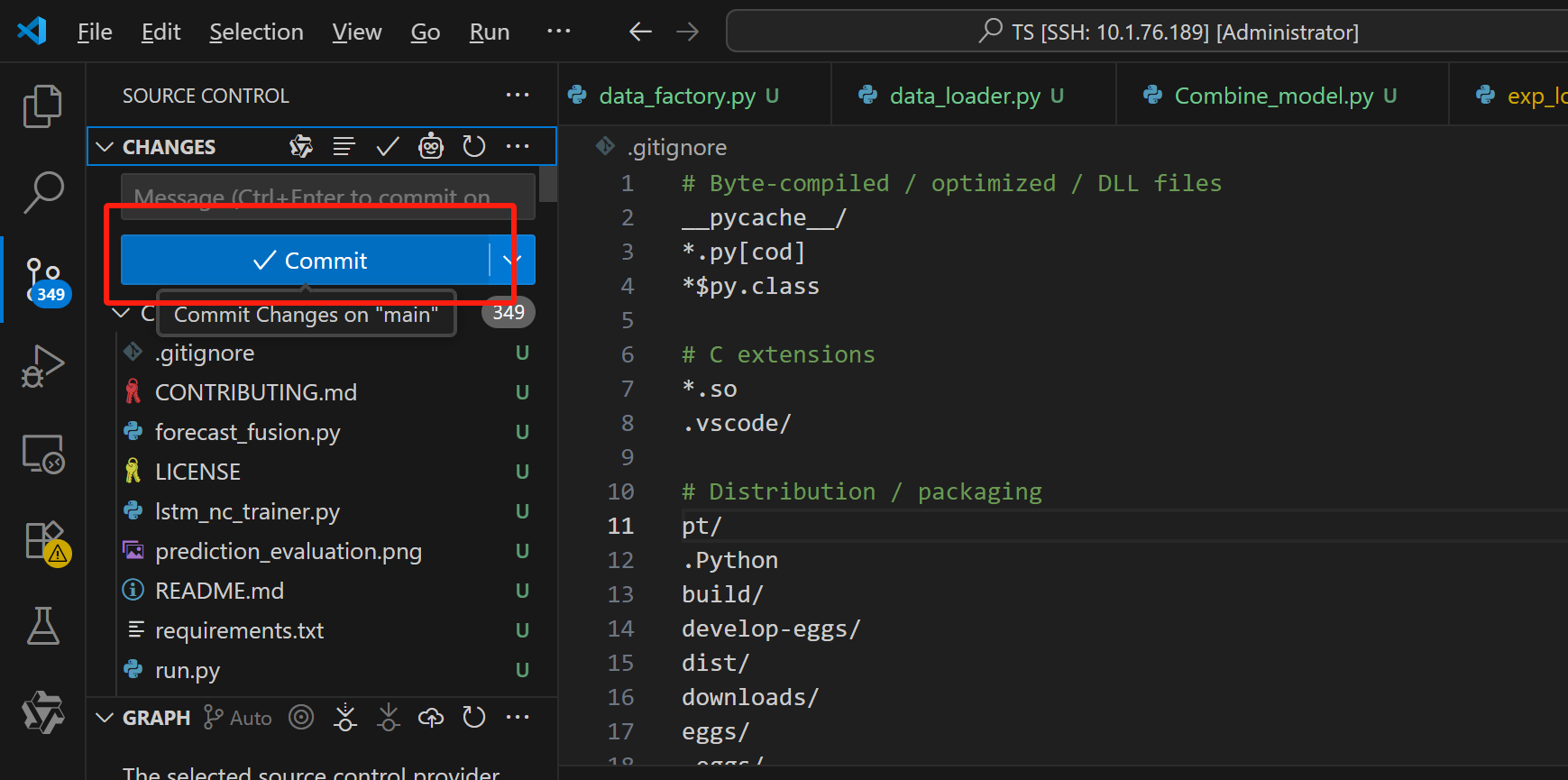This screenshot has width=1568, height=780.
Task: Click the Graph target circle icon
Action: pyautogui.click(x=301, y=717)
